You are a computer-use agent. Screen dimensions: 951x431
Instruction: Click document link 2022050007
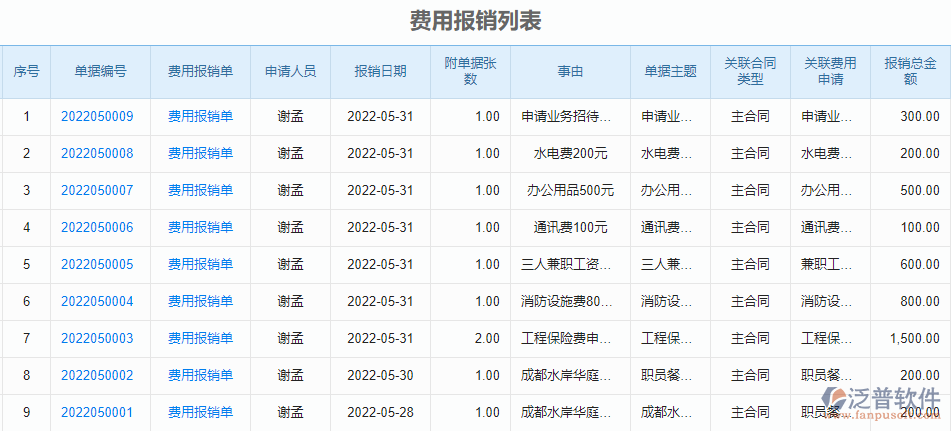click(97, 190)
